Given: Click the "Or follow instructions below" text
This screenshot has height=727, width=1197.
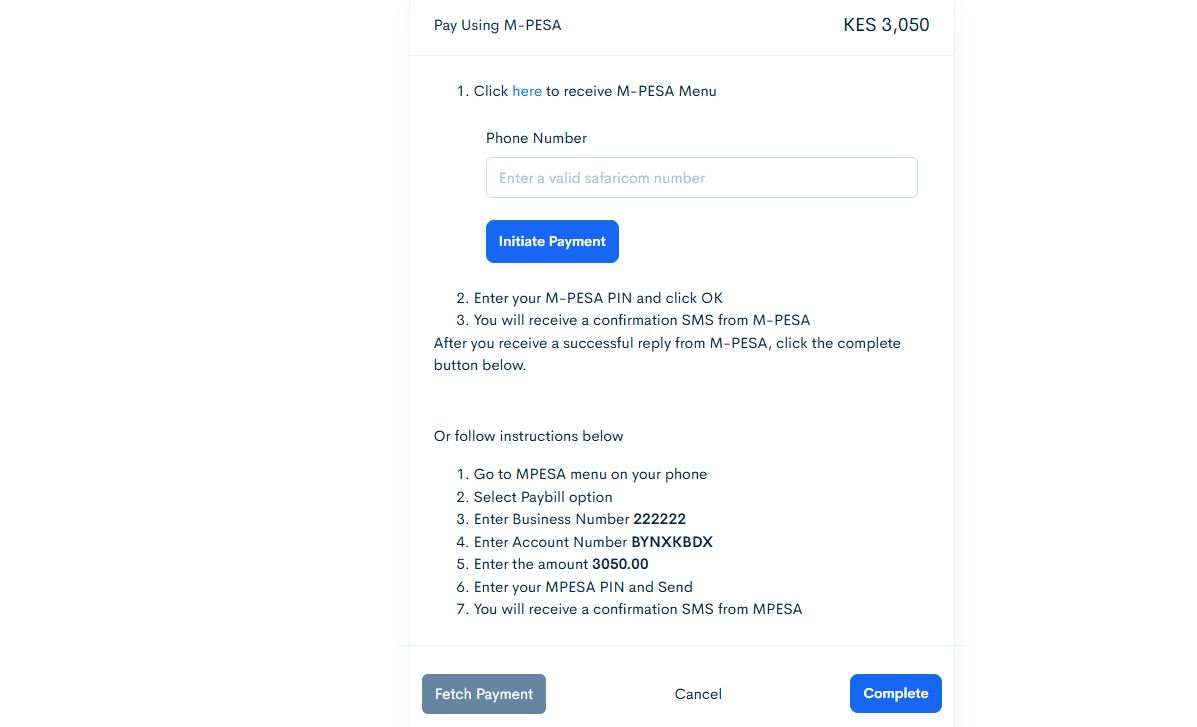Looking at the screenshot, I should (528, 436).
